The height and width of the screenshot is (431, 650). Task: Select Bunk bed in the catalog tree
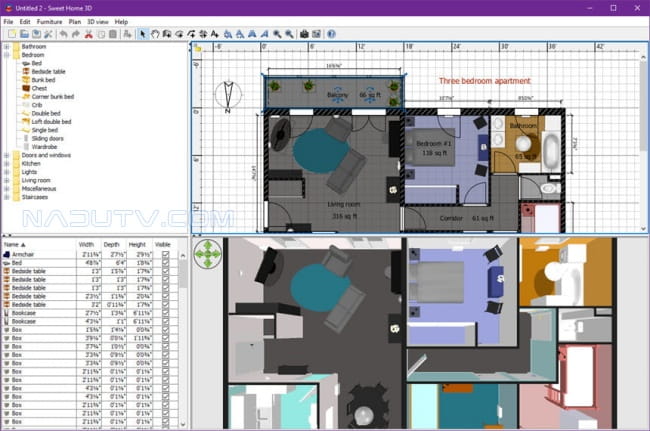[43, 80]
